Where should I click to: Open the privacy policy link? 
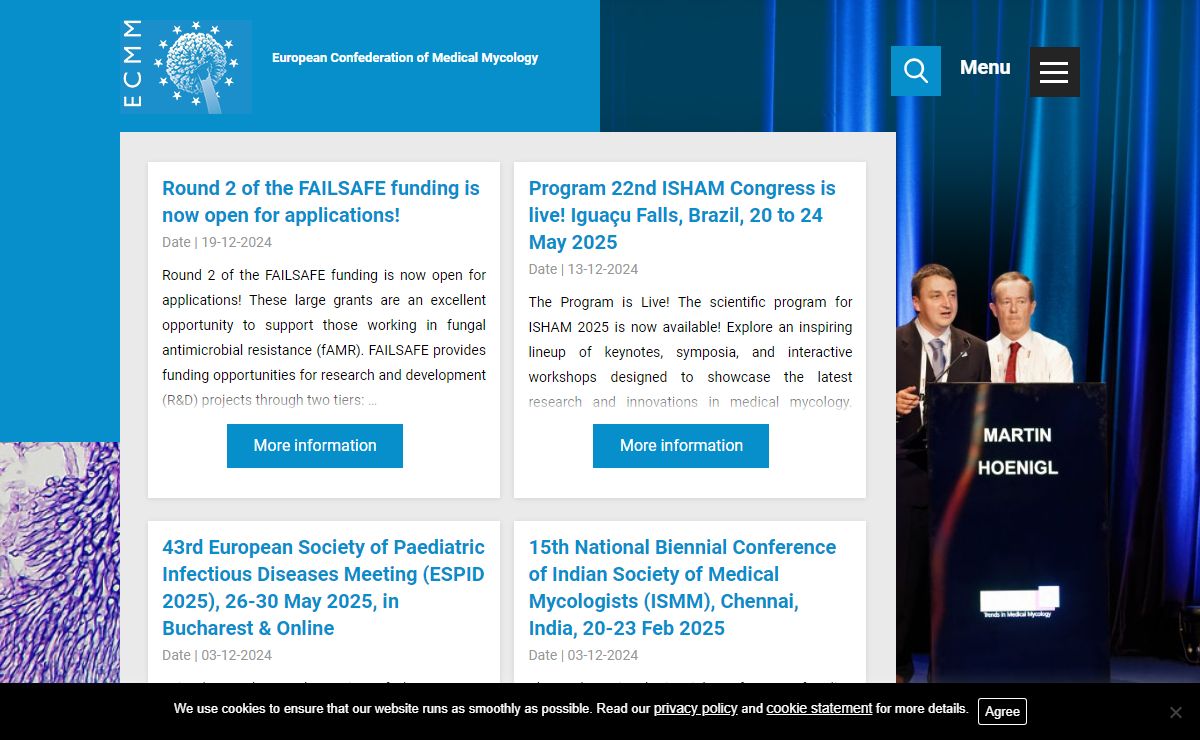(695, 708)
